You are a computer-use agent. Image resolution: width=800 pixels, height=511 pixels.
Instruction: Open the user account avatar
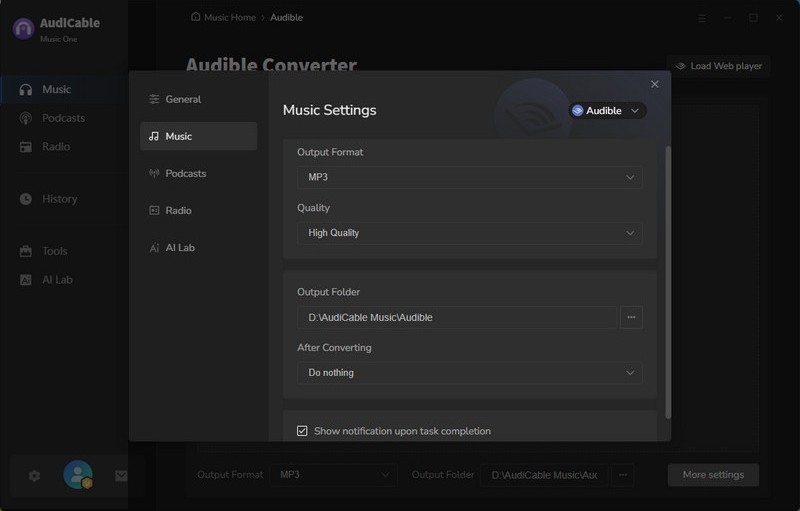tap(78, 475)
